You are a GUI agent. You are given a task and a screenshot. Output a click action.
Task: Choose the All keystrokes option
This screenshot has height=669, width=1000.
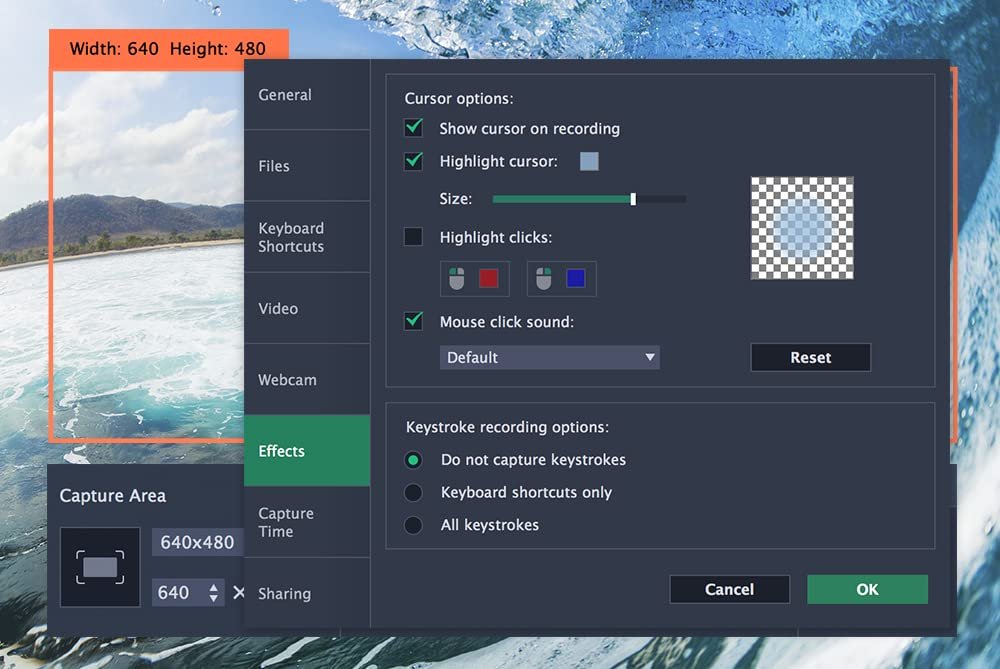click(x=413, y=524)
